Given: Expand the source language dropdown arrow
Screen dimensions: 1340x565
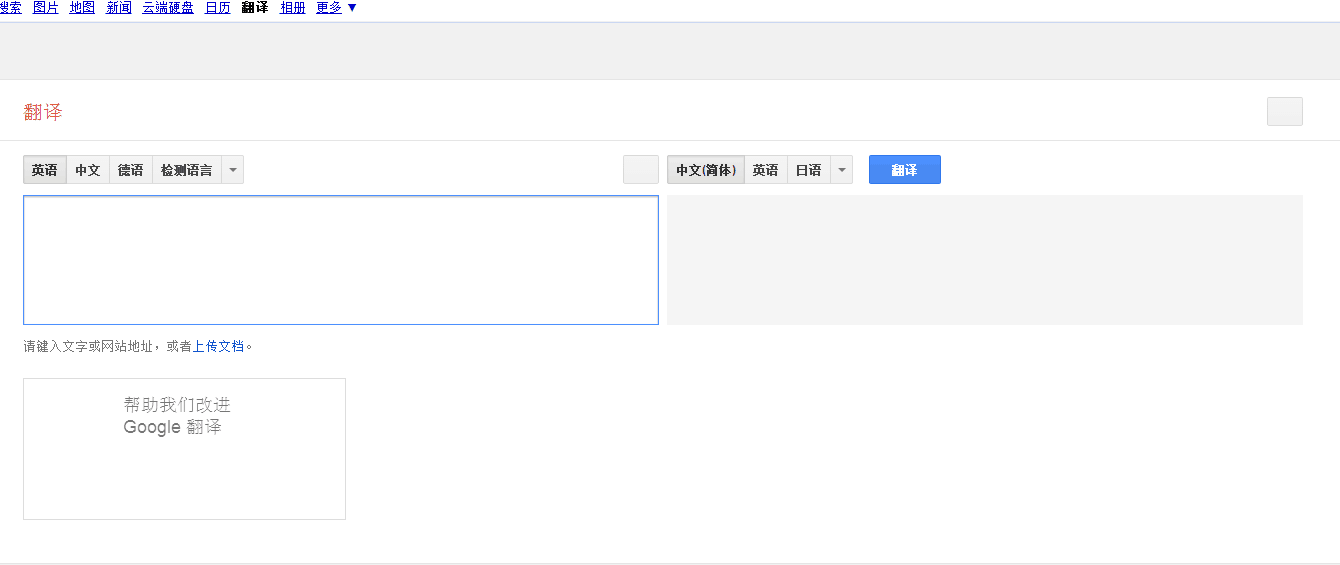Looking at the screenshot, I should coord(232,170).
